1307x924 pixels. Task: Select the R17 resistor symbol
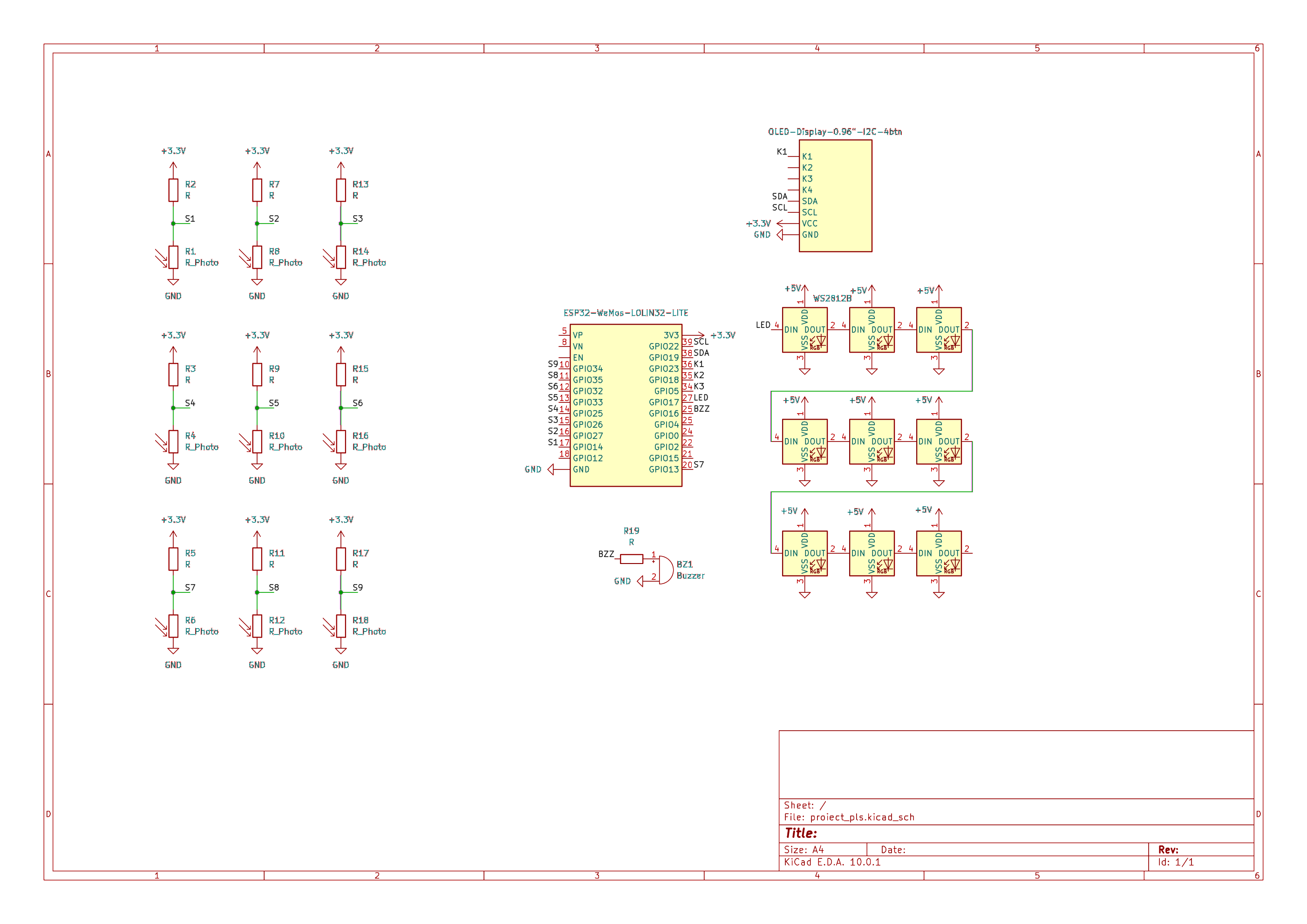click(x=340, y=559)
